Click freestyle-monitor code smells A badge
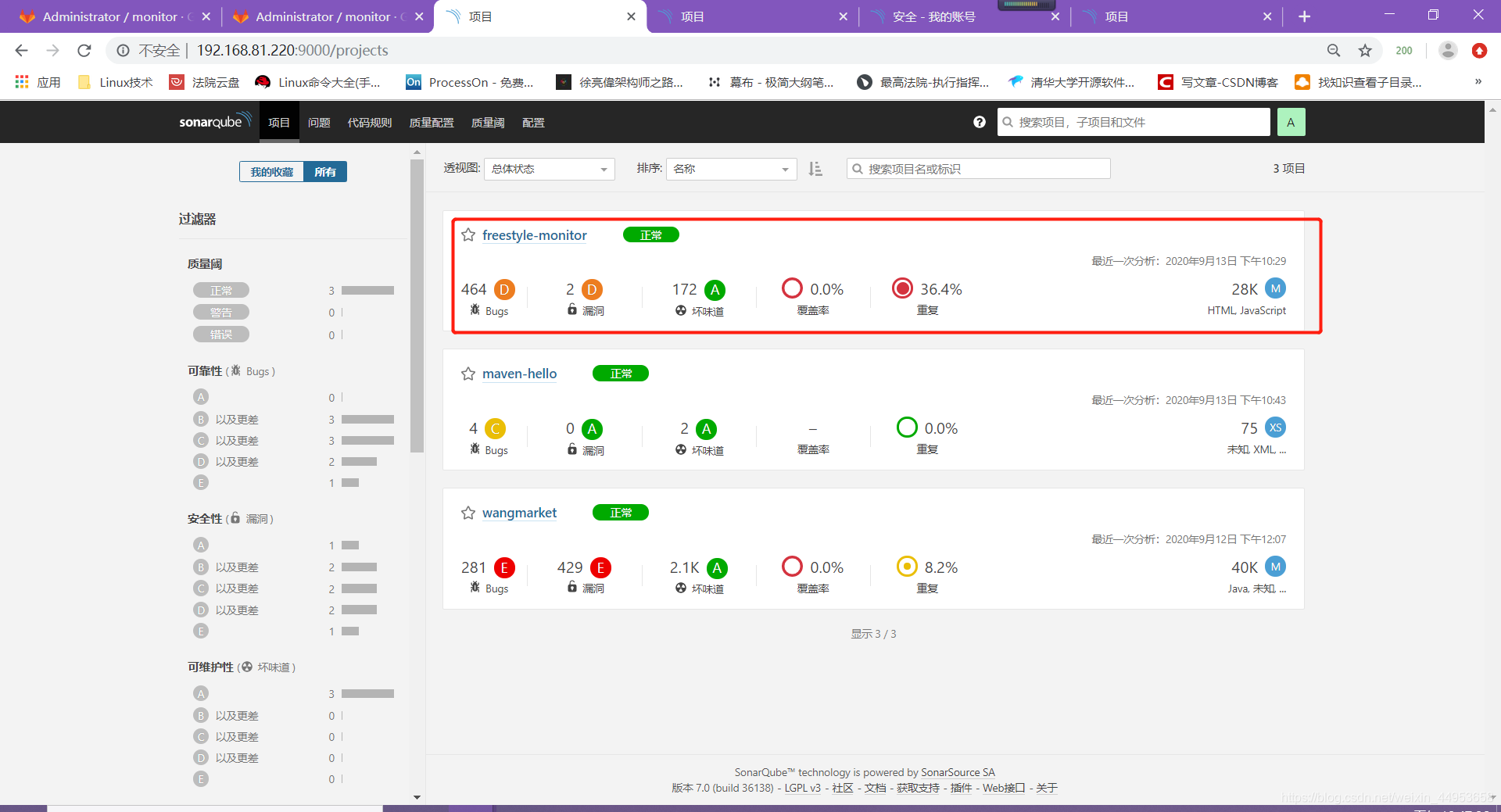This screenshot has width=1501, height=812. [x=715, y=290]
